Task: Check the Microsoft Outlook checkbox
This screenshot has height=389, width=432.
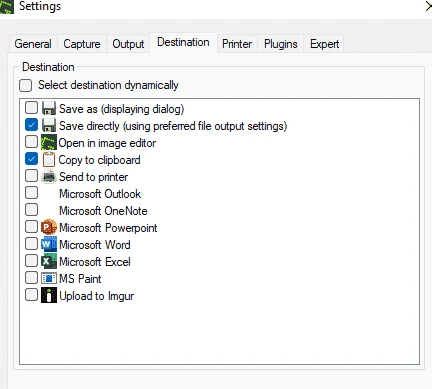Action: (31, 193)
